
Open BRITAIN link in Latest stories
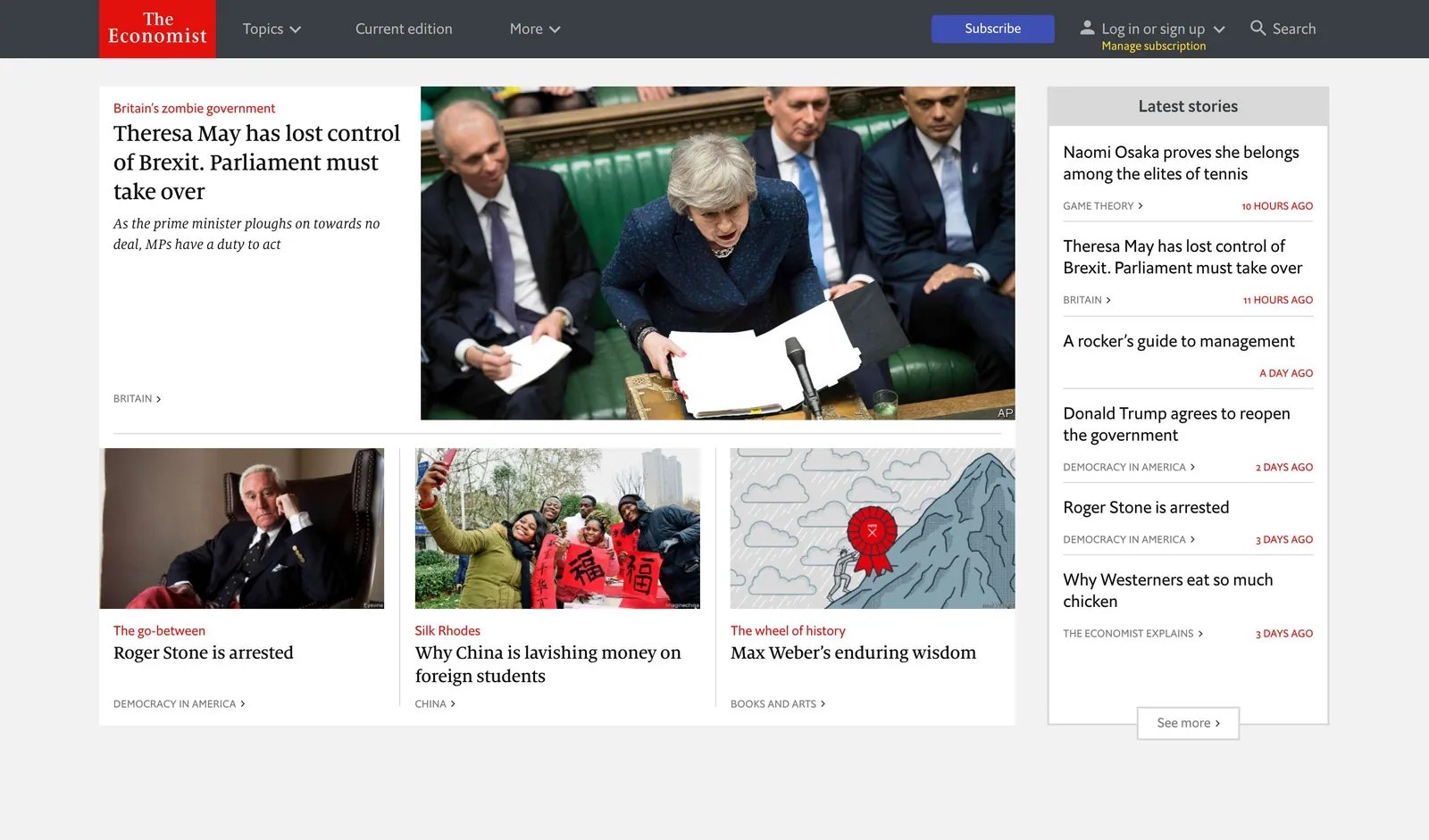(1087, 300)
